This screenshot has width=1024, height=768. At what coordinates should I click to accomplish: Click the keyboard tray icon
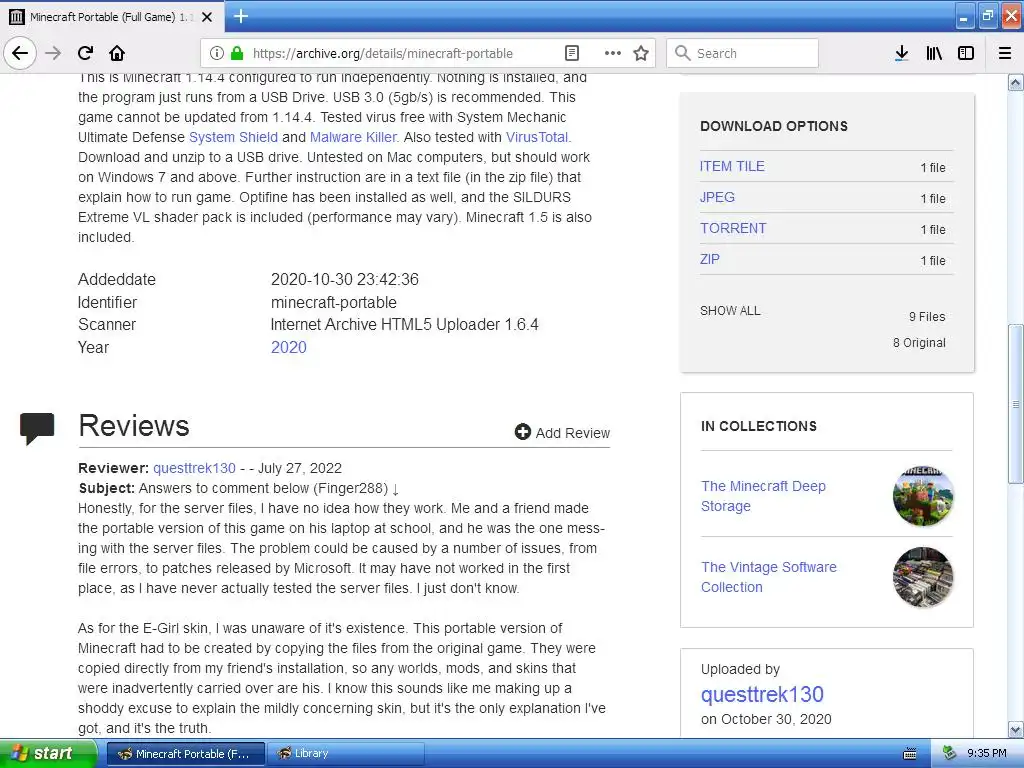(910, 754)
